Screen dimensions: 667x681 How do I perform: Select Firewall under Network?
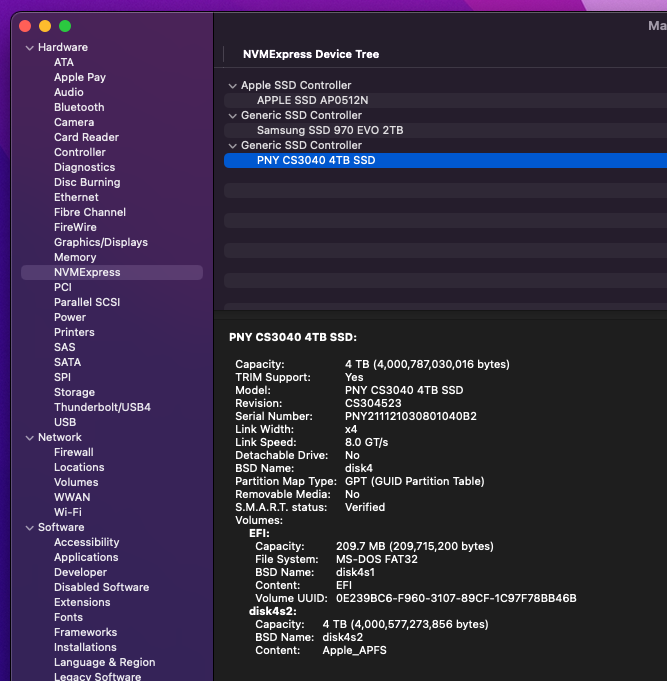coord(74,452)
